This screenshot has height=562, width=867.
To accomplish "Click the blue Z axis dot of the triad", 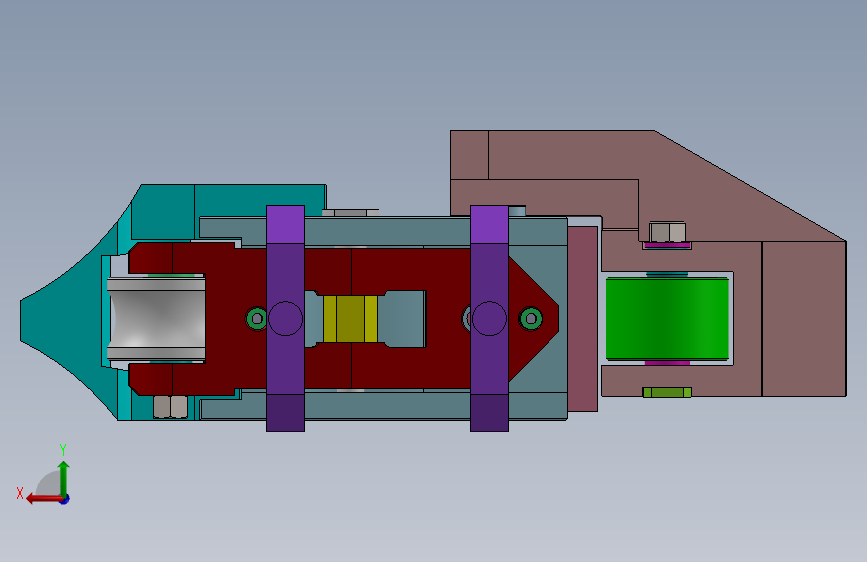I will [x=65, y=499].
